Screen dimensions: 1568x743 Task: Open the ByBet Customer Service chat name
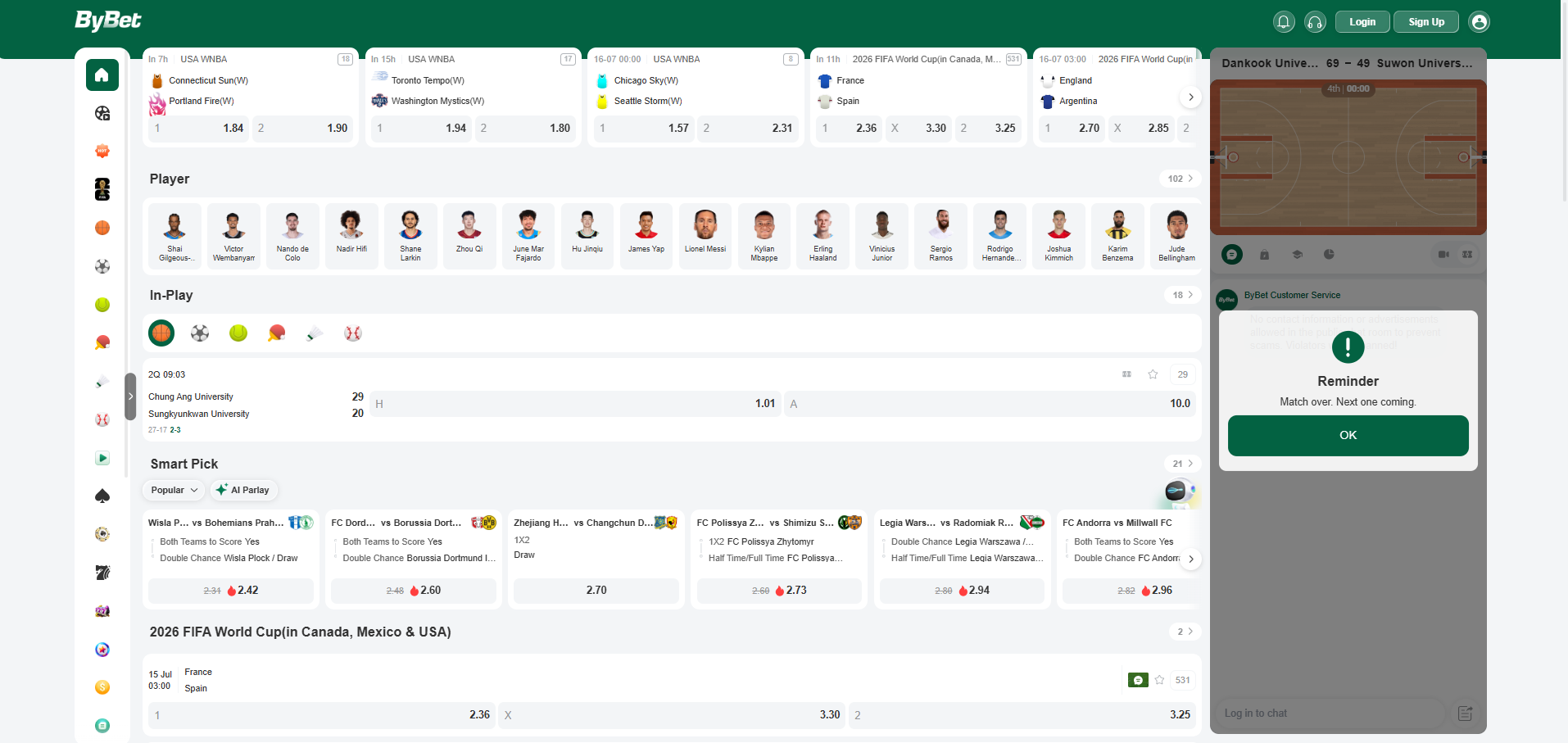pos(1292,295)
